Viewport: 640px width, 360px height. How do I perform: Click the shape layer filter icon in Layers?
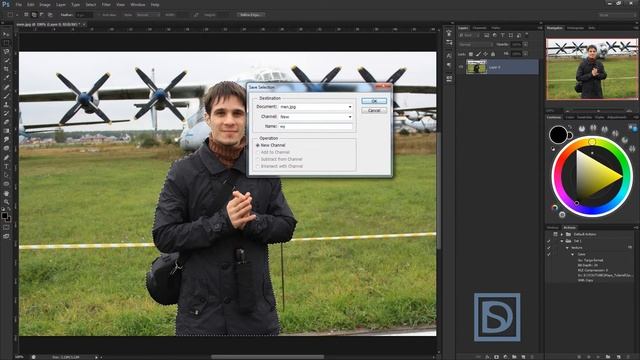click(511, 36)
